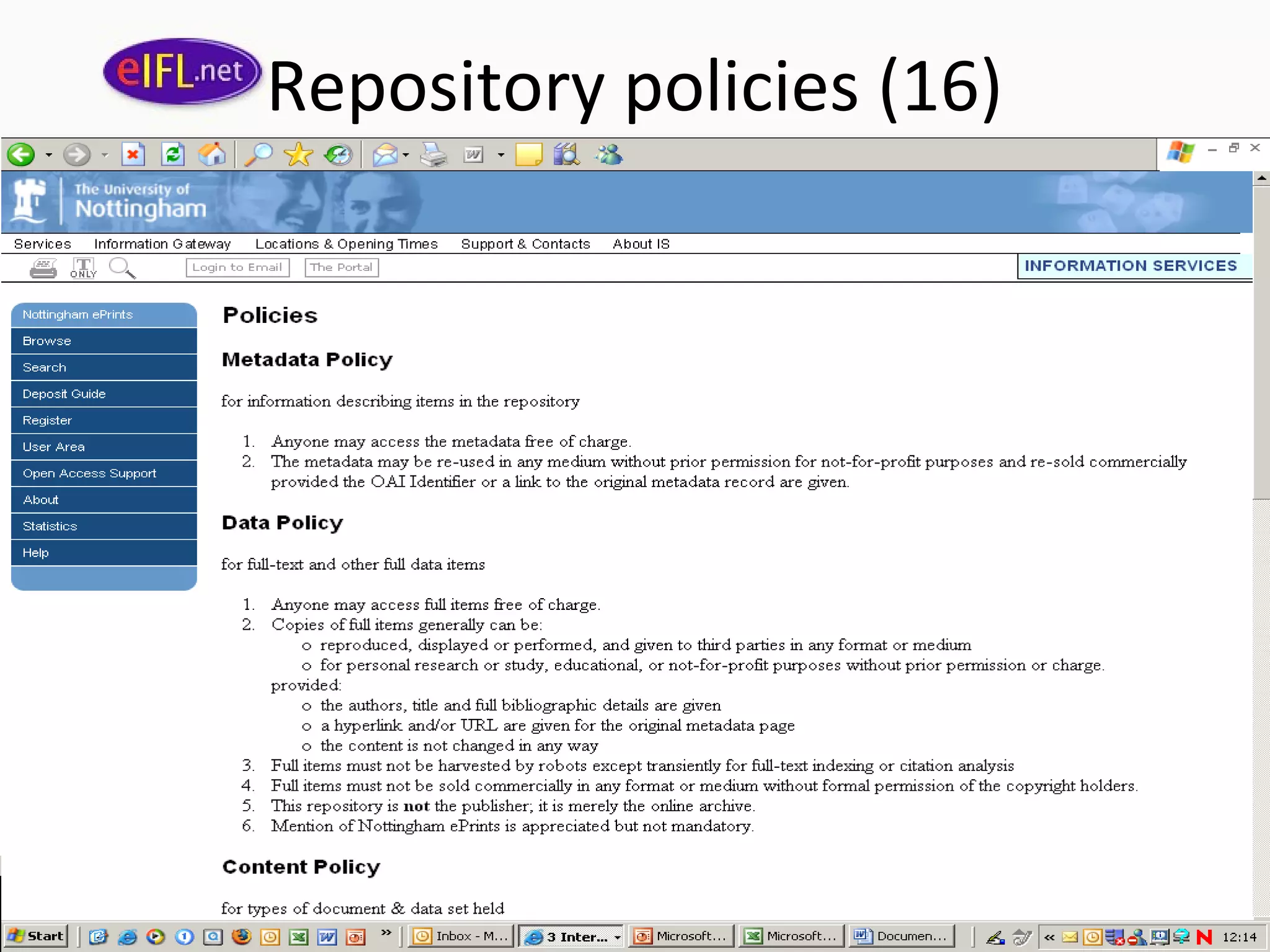Viewport: 1270px width, 952px height.
Task: Open Forward button history dropdown arrow
Action: pyautogui.click(x=105, y=155)
